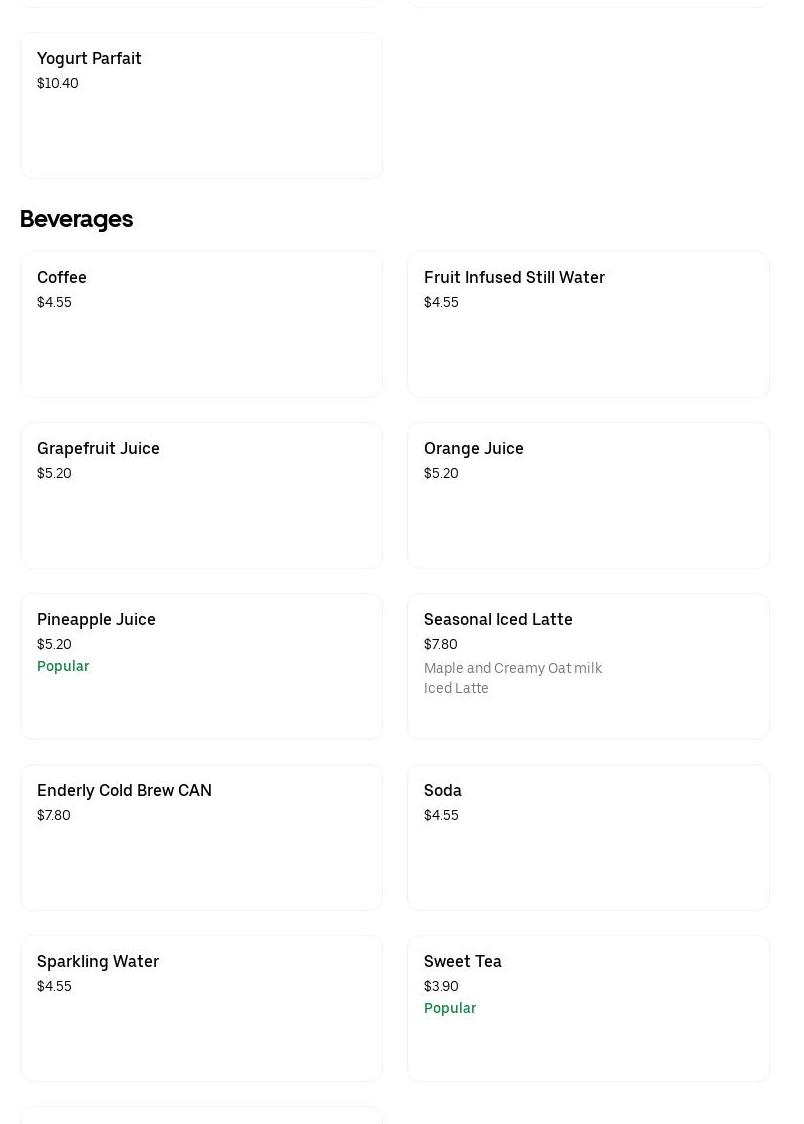Open the Yogurt Parfait menu item

201,106
